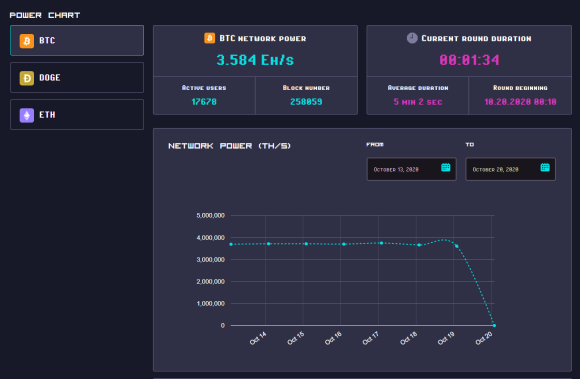Click the Block number value 258059

[x=306, y=102]
